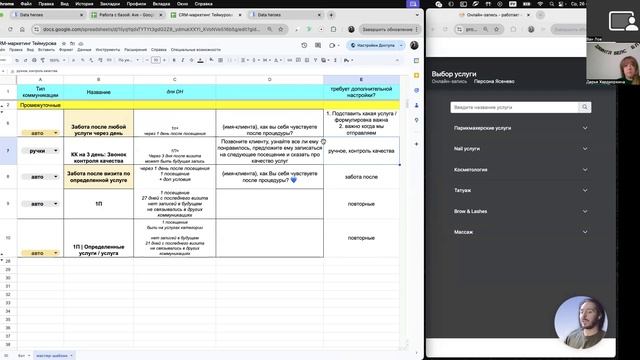This screenshot has height=360, width=640.
Task: Click the Настройки Доступа share button
Action: pyautogui.click(x=373, y=45)
